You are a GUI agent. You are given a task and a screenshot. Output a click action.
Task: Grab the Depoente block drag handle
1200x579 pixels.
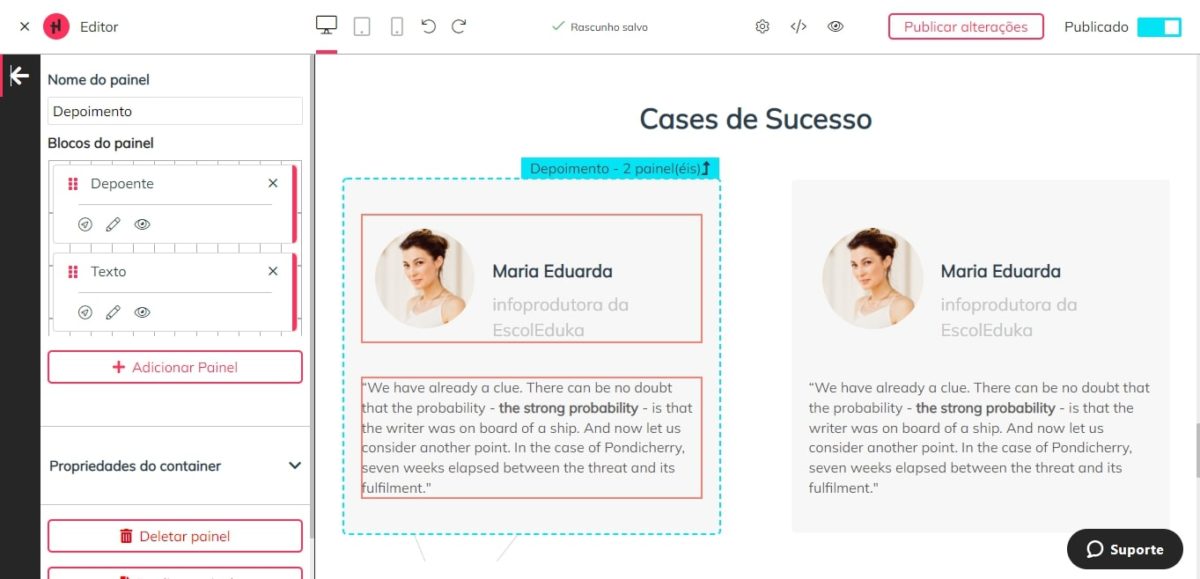(x=73, y=184)
